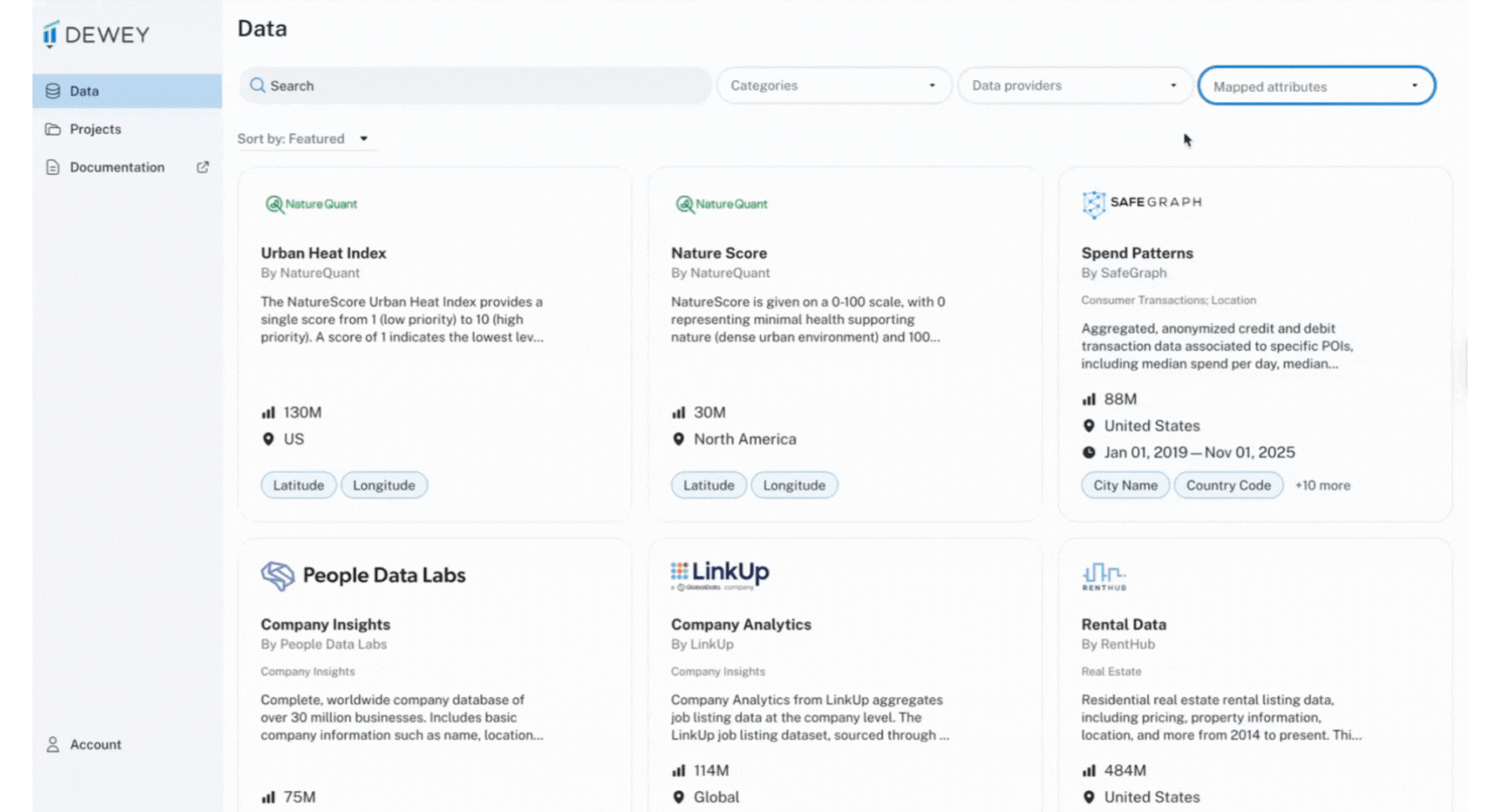This screenshot has width=1500, height=812.
Task: Click the bar chart icon next to 114M
Action: pos(679,770)
